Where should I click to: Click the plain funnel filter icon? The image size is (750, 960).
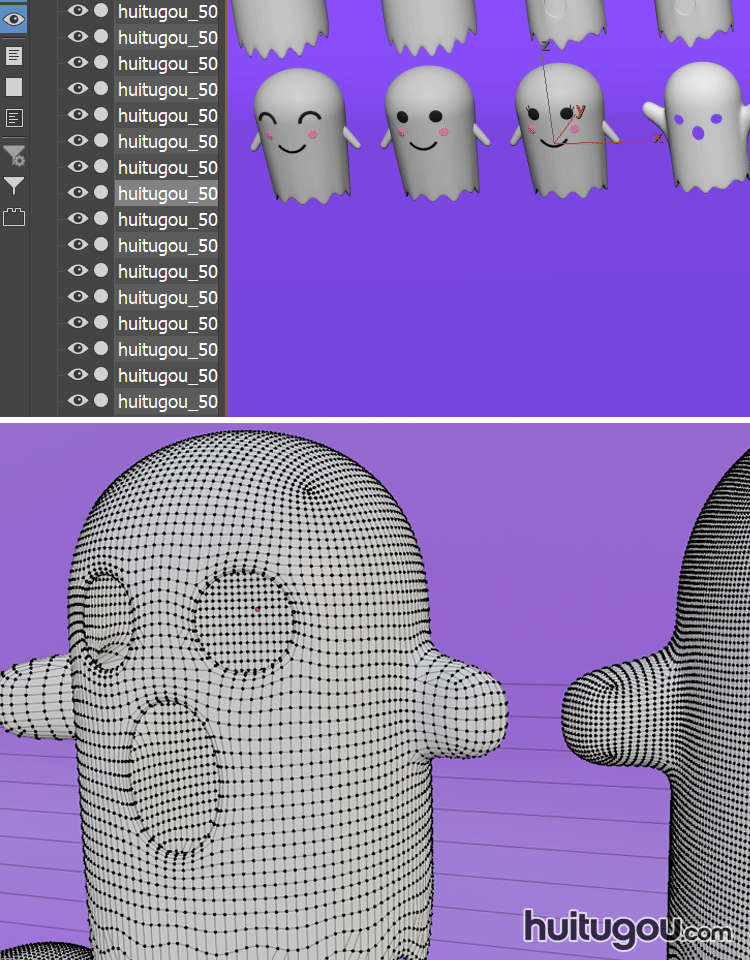click(14, 185)
